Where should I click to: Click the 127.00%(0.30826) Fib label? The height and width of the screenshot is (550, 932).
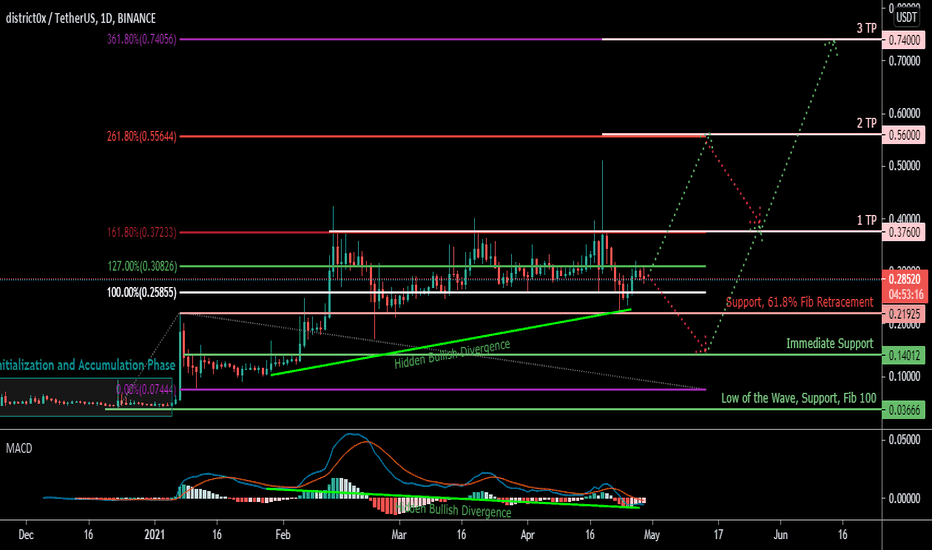pyautogui.click(x=142, y=266)
